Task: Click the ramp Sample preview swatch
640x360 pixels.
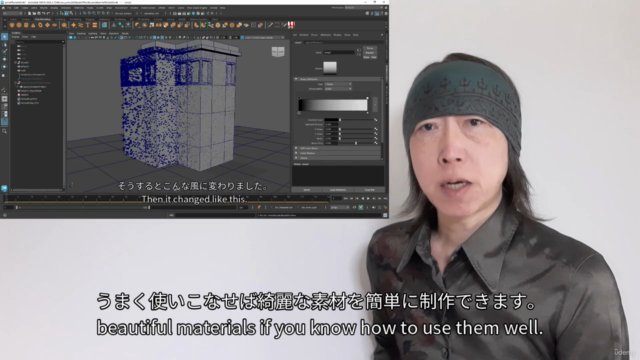Action: (x=330, y=68)
